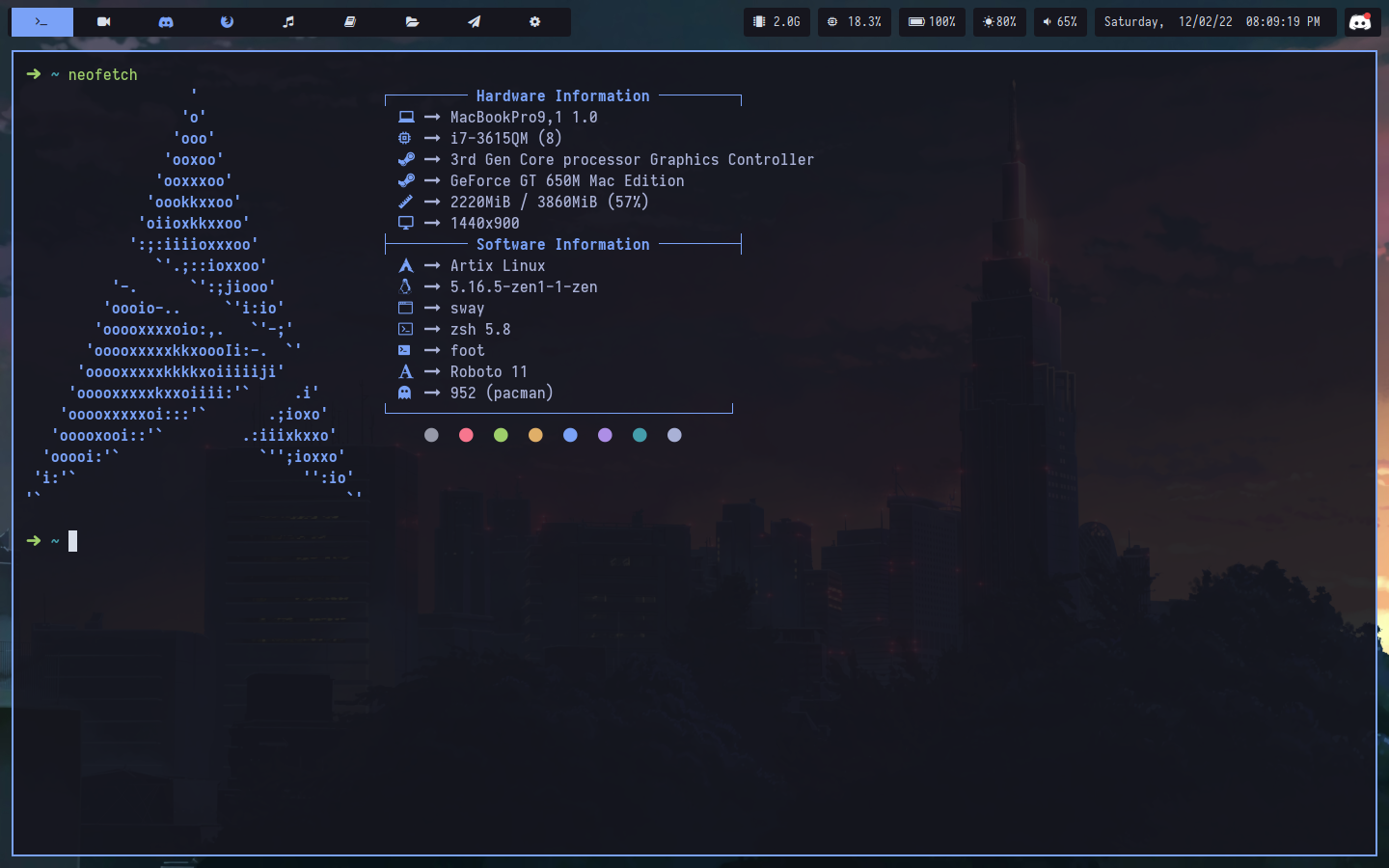
Task: Launch Telegram via the paper plane icon
Action: point(474,21)
